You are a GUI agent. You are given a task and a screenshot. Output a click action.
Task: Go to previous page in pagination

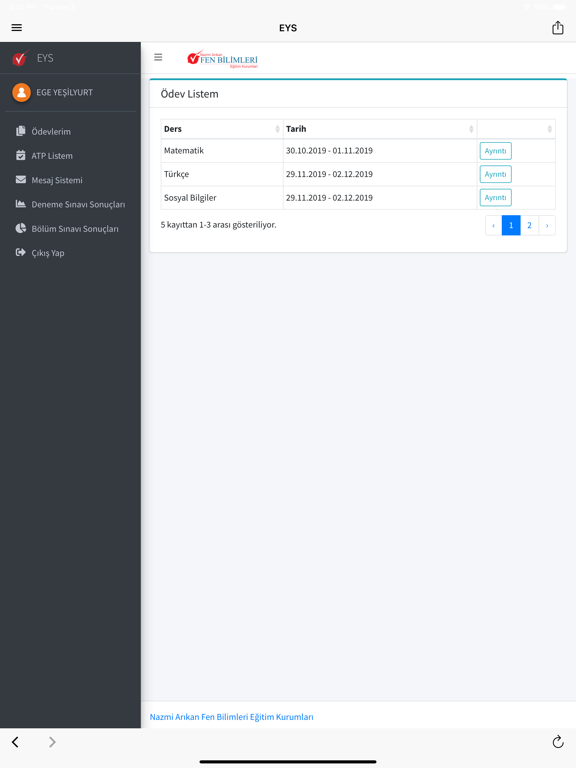coord(493,225)
